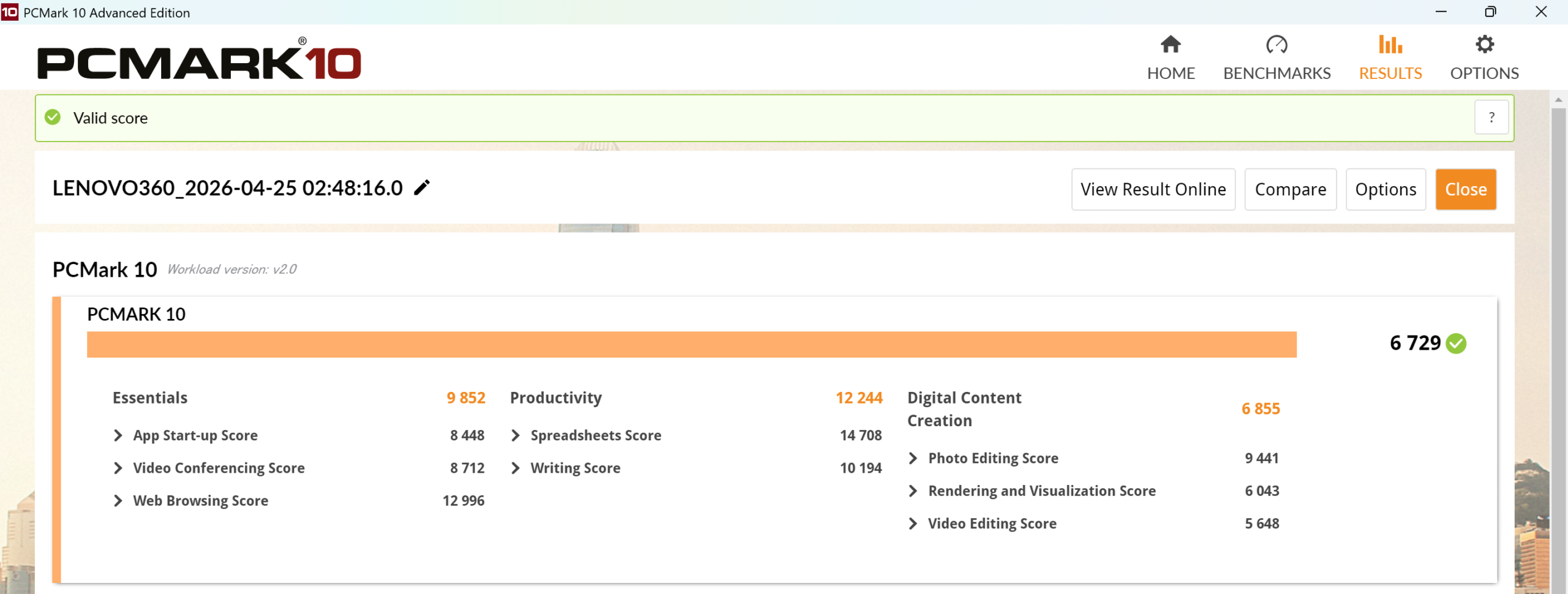Click the PCMARK 10 logo

coord(200,59)
